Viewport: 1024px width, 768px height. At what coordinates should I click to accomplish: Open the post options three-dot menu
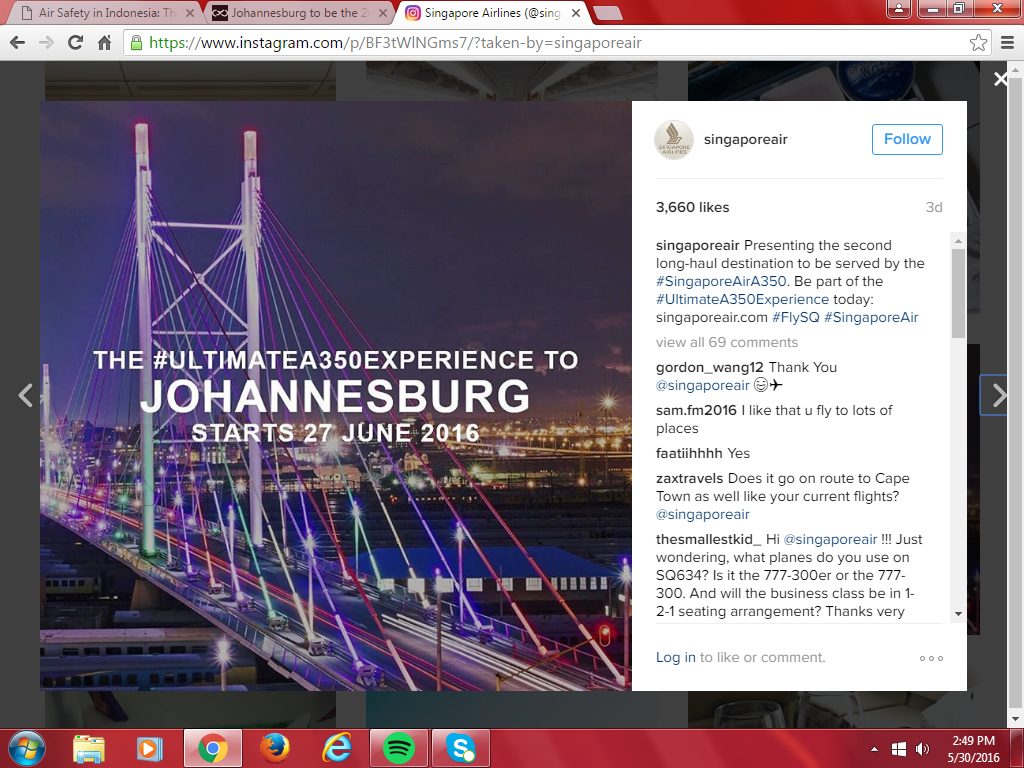pyautogui.click(x=931, y=658)
